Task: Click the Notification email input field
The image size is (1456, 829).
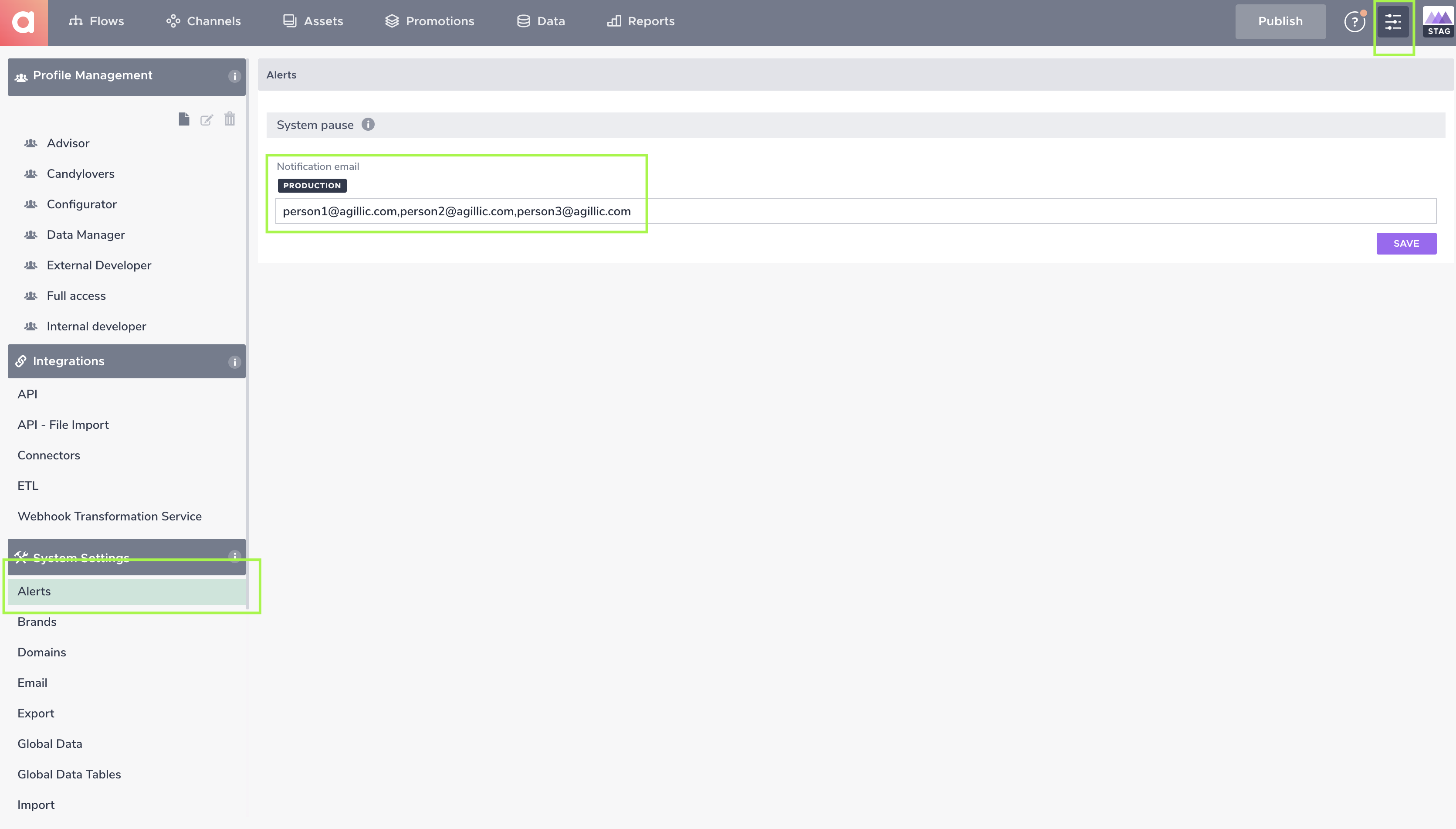Action: pyautogui.click(x=855, y=211)
